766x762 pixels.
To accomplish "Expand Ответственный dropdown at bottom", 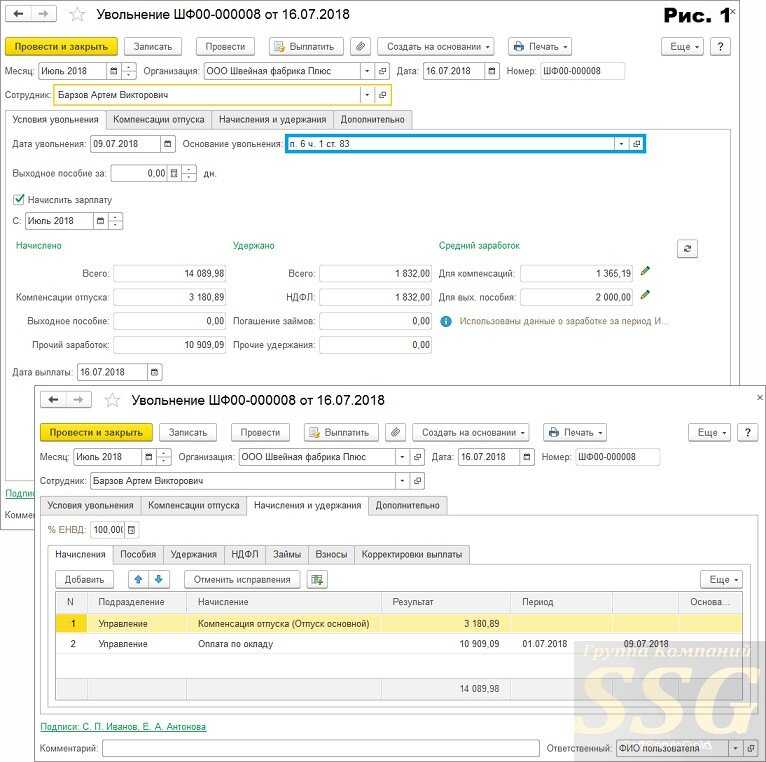I will 735,748.
